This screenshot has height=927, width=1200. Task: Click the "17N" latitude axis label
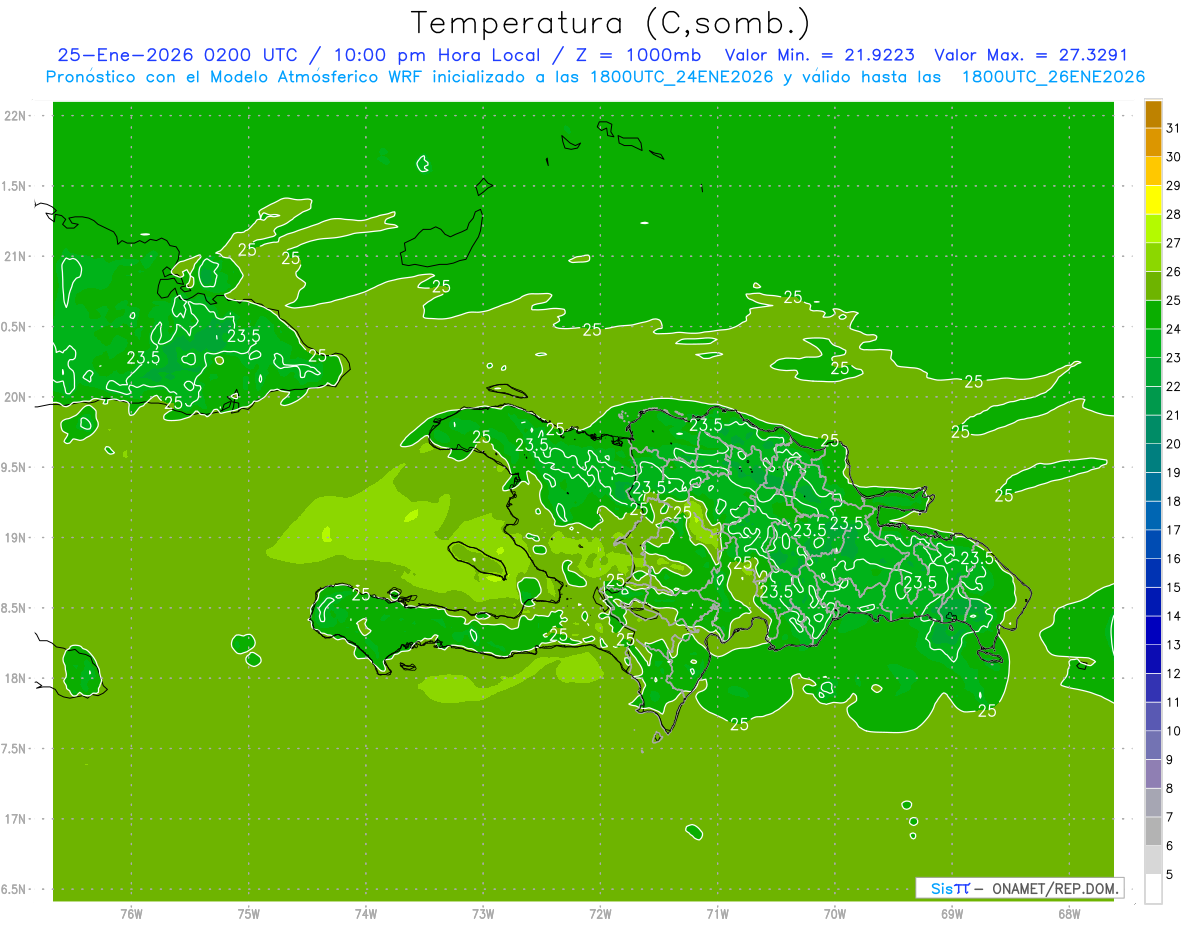pos(15,819)
